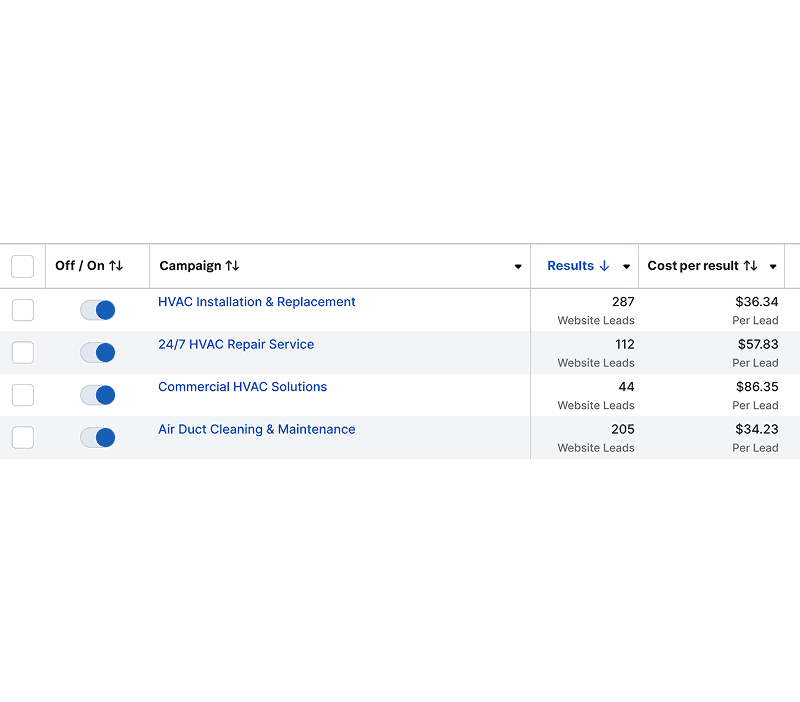Open the Cost per result dropdown caret
The height and width of the screenshot is (702, 800).
tap(773, 266)
